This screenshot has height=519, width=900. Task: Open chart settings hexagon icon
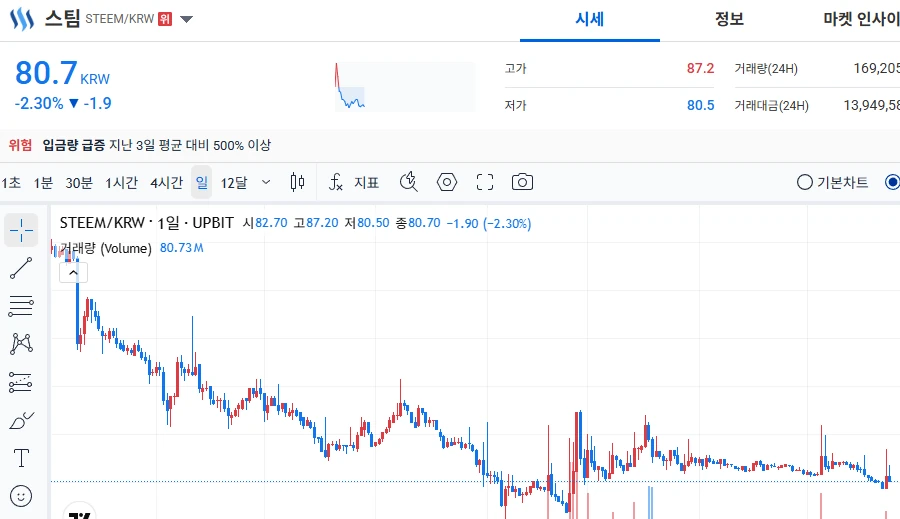point(447,183)
